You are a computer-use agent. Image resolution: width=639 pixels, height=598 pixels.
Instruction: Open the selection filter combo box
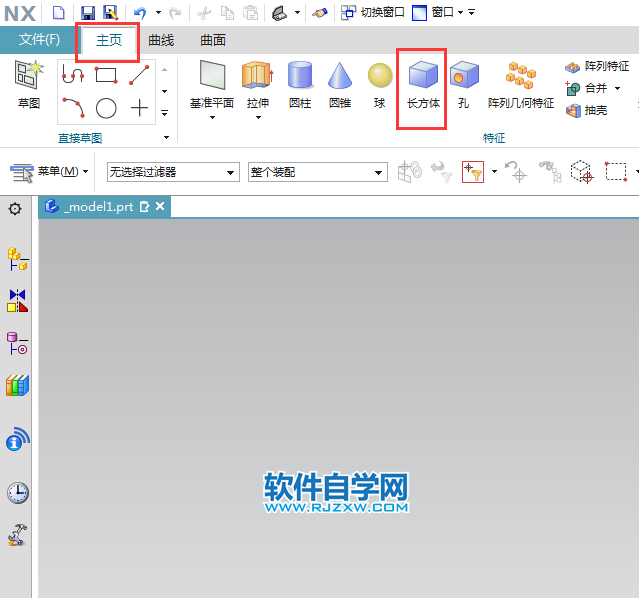pyautogui.click(x=173, y=172)
